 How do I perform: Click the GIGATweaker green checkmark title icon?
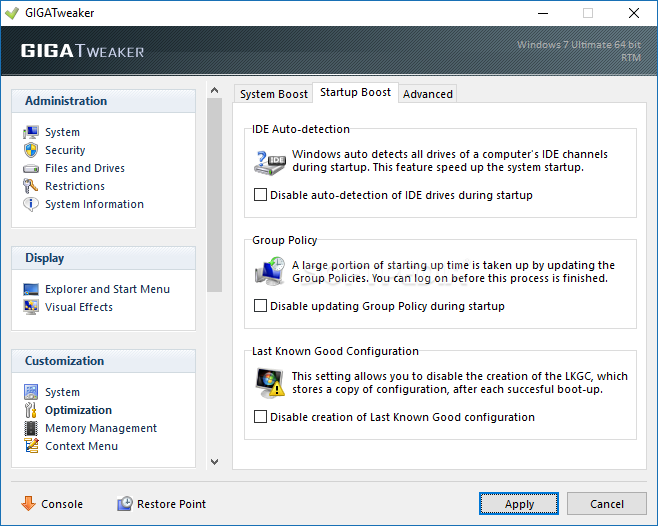tap(12, 13)
